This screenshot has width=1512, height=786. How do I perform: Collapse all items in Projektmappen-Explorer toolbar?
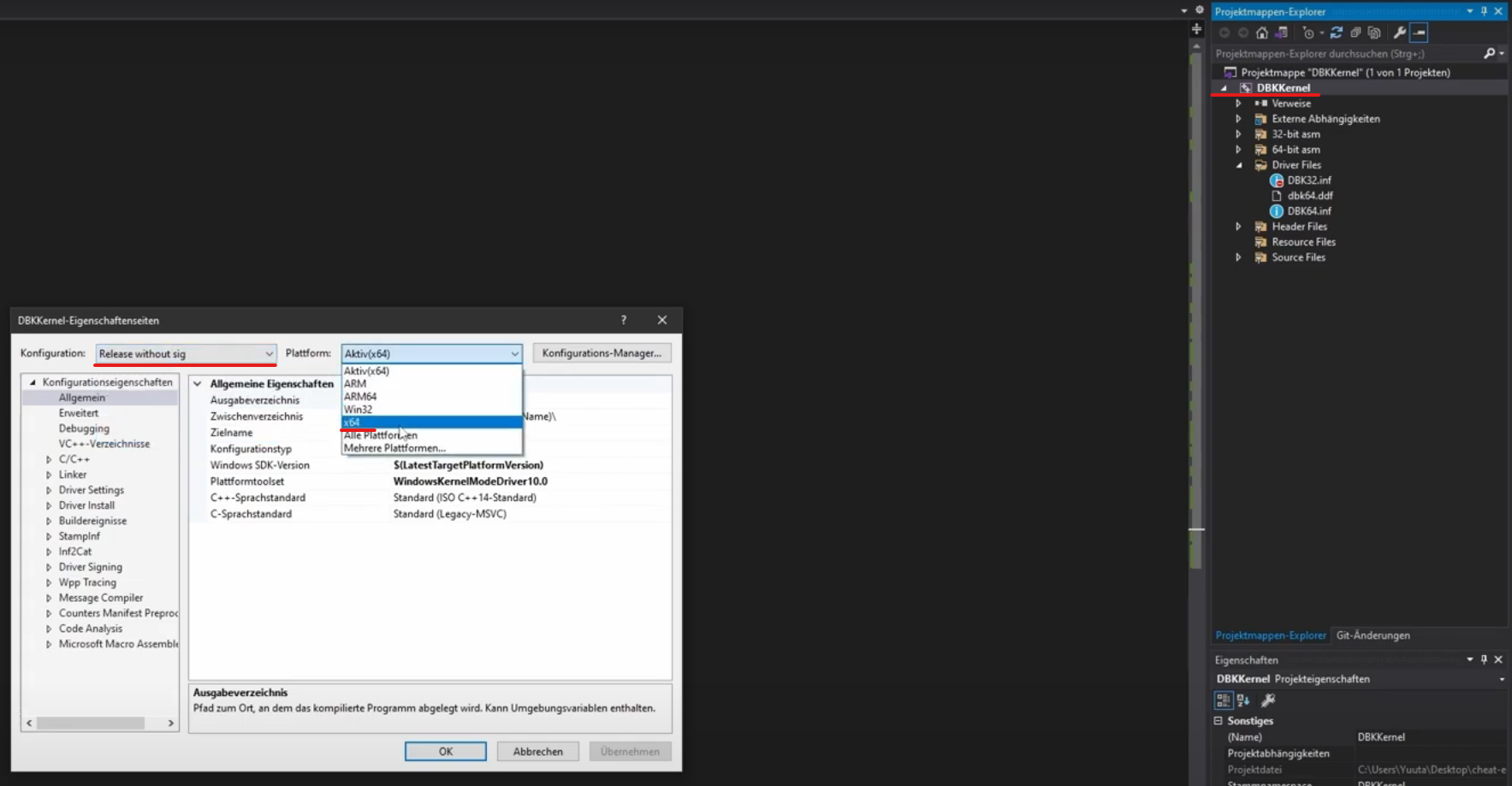click(x=1355, y=33)
